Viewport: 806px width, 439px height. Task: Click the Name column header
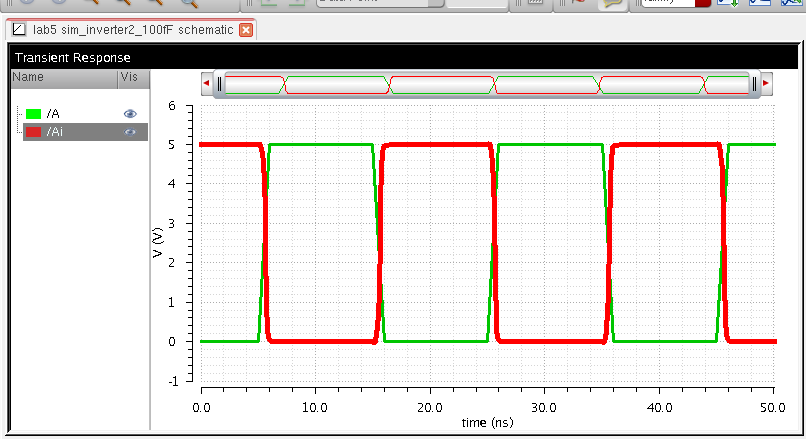(x=28, y=77)
